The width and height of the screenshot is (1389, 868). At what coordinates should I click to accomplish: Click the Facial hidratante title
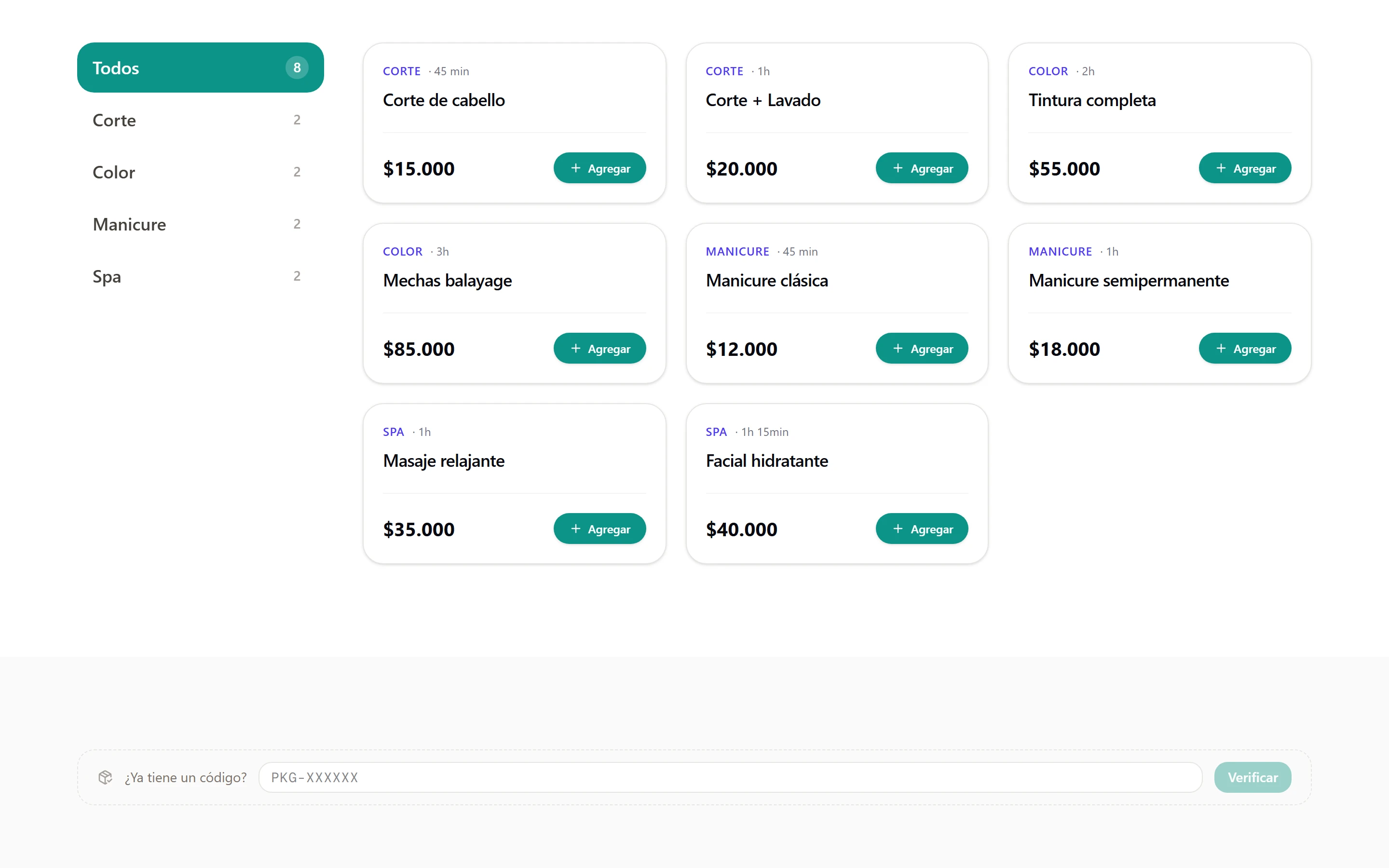click(767, 461)
